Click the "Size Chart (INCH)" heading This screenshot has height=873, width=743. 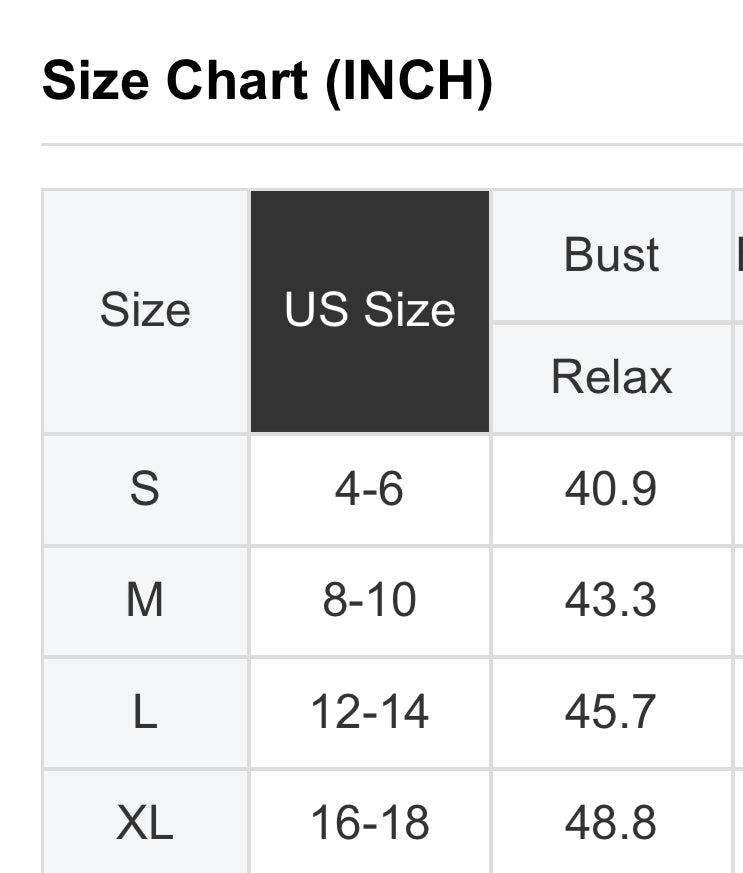(267, 80)
